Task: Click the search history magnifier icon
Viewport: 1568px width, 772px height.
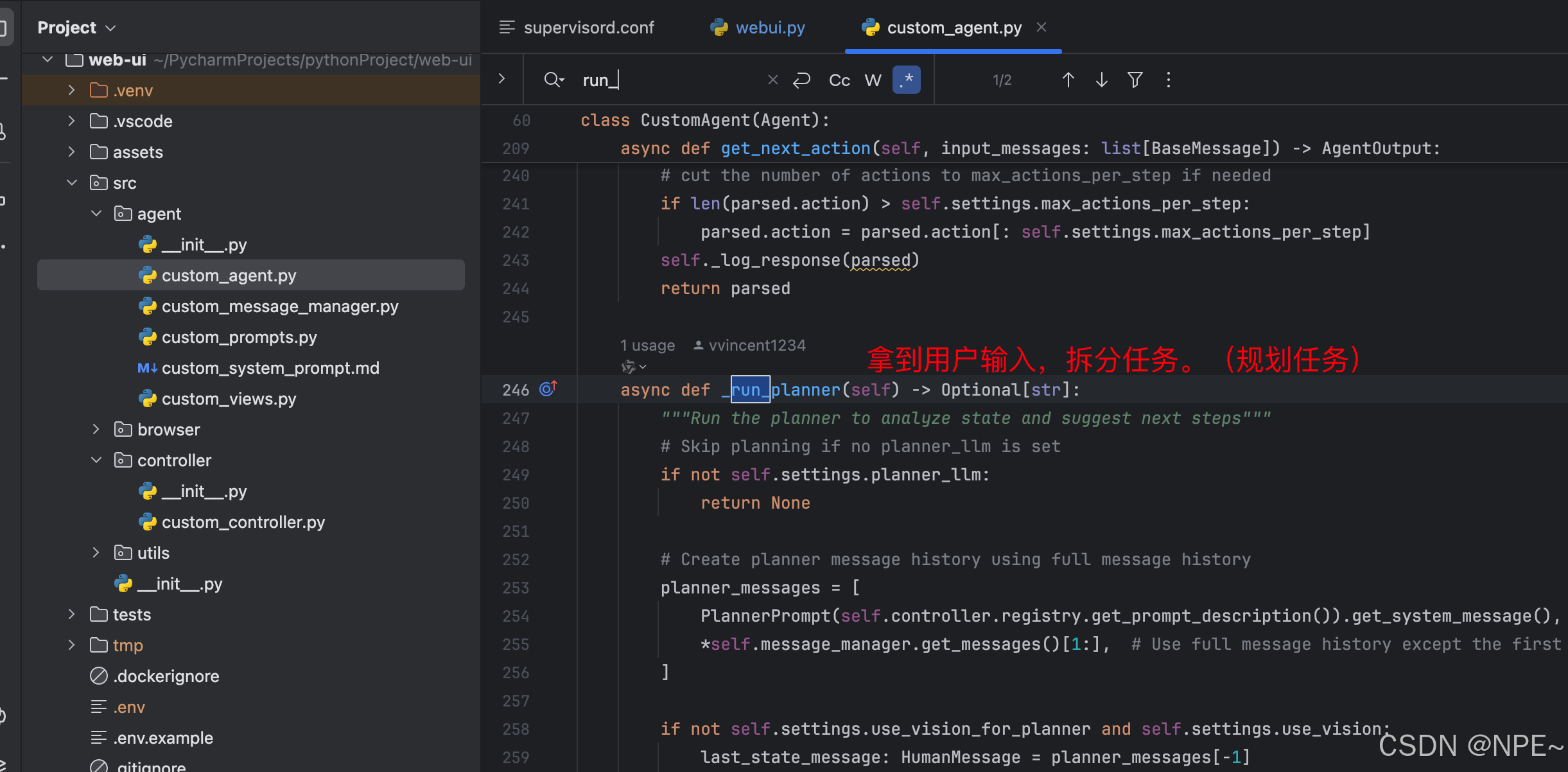Action: pyautogui.click(x=553, y=80)
